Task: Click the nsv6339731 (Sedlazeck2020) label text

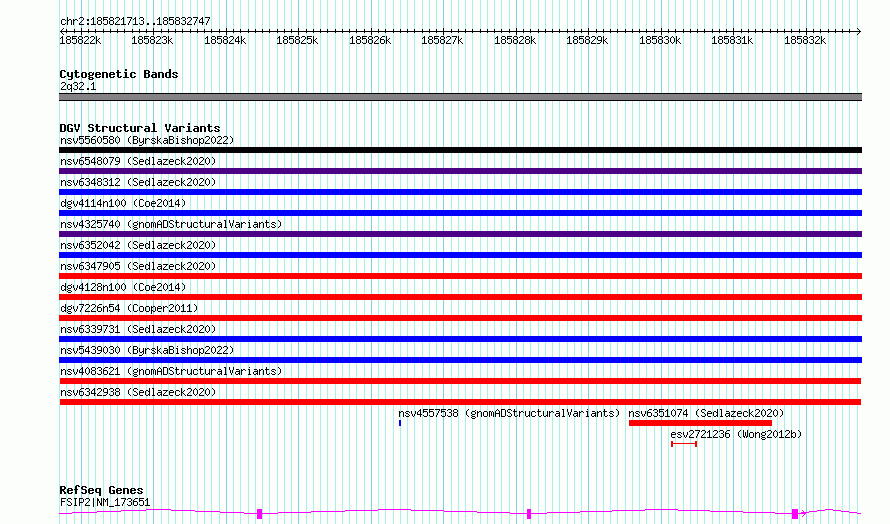Action: (x=138, y=329)
